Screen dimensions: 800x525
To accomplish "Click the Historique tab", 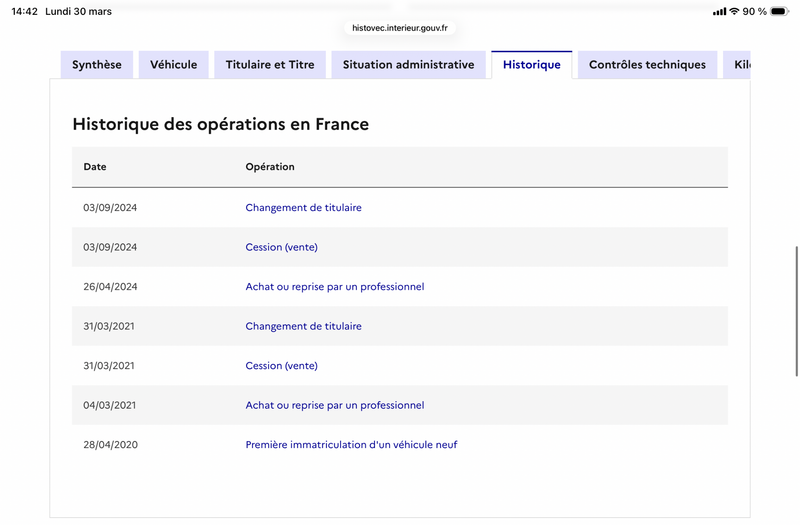I will click(x=532, y=65).
